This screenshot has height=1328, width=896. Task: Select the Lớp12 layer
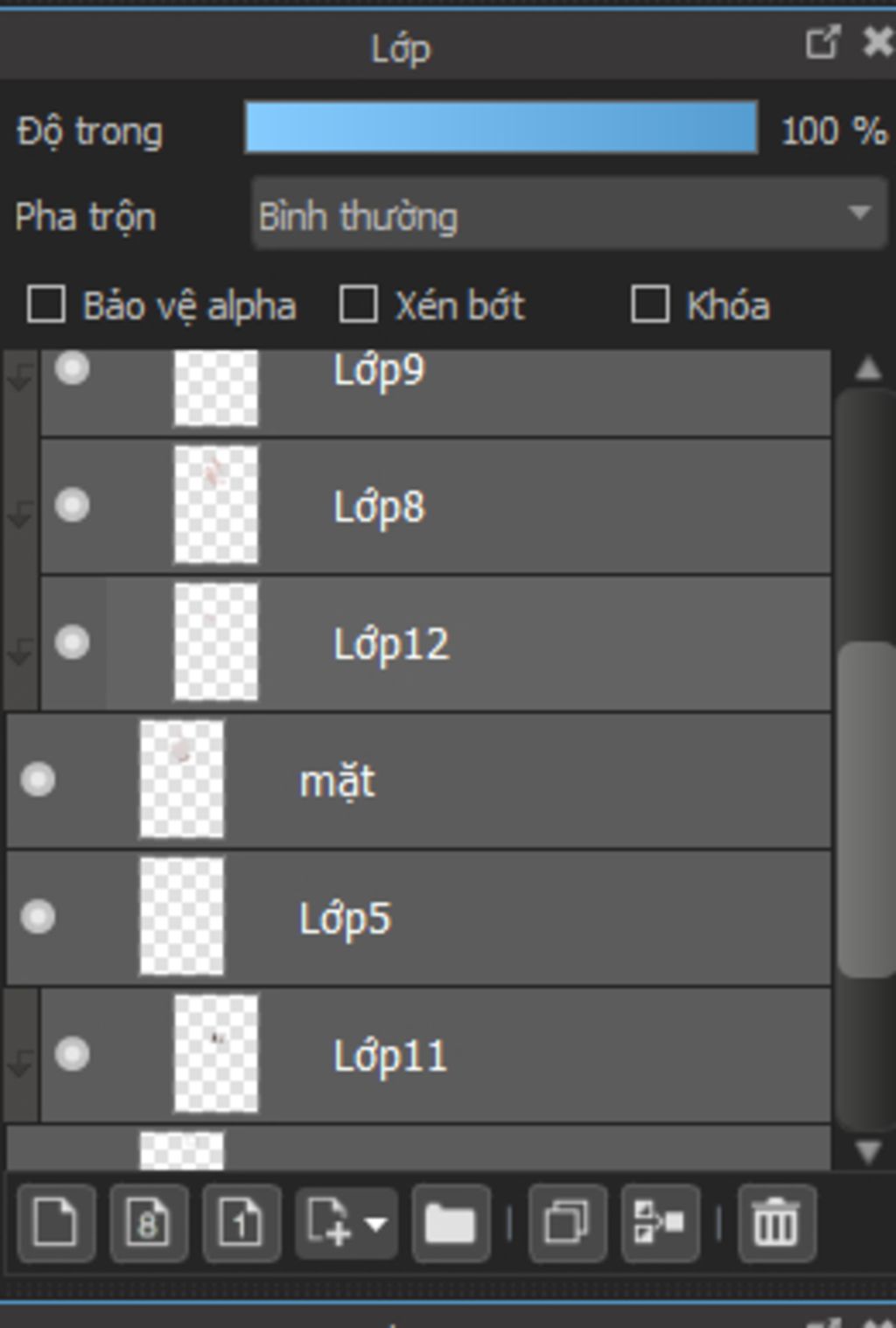(x=436, y=643)
